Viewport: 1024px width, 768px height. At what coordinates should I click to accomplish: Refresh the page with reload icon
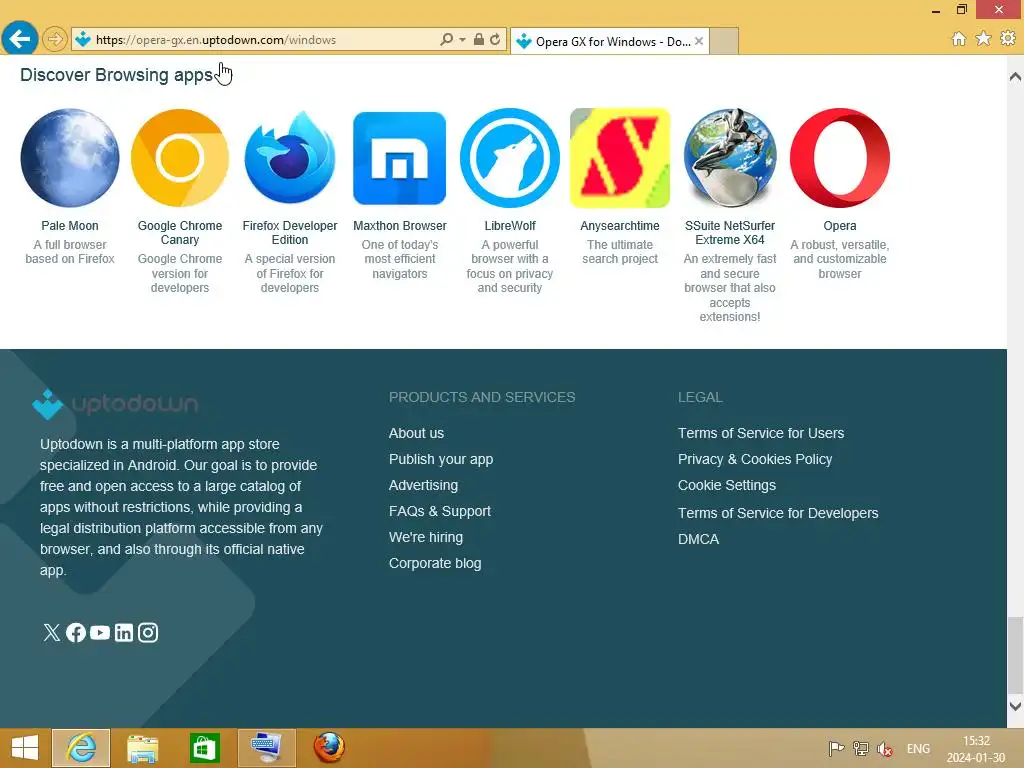(x=495, y=39)
